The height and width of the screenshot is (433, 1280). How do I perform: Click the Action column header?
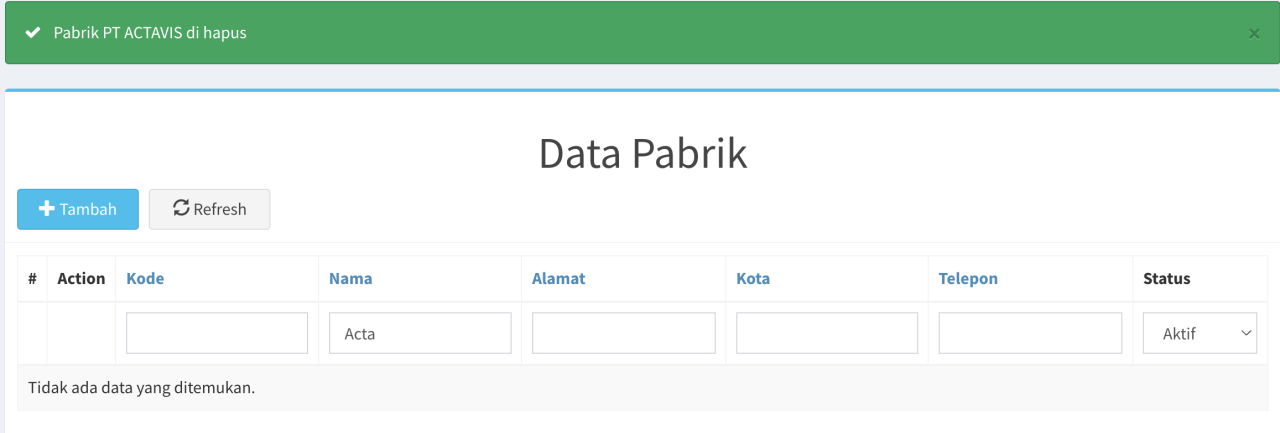click(x=81, y=279)
